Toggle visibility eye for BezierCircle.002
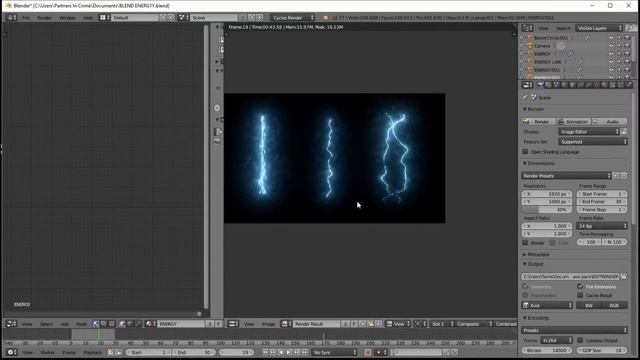The image size is (640, 360). [x=611, y=38]
